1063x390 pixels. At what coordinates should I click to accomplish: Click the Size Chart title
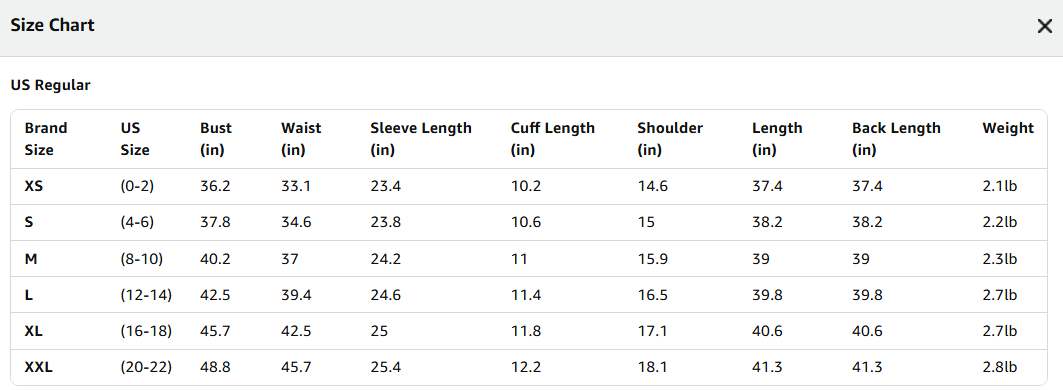pyautogui.click(x=52, y=26)
